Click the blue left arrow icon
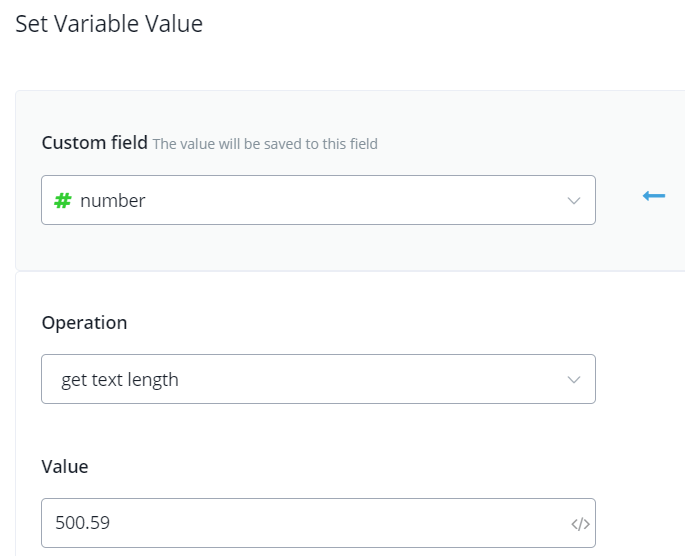 click(654, 196)
